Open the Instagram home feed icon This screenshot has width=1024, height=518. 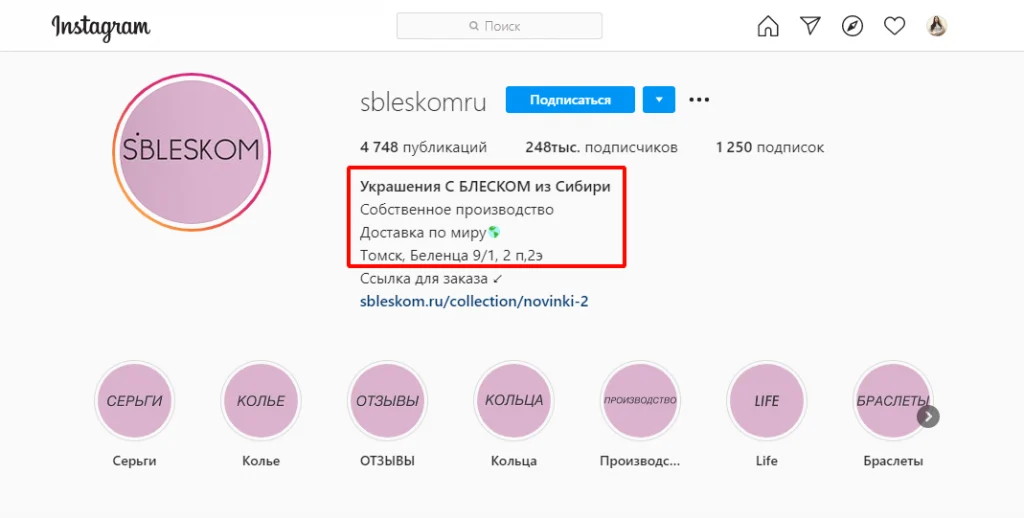pos(768,26)
